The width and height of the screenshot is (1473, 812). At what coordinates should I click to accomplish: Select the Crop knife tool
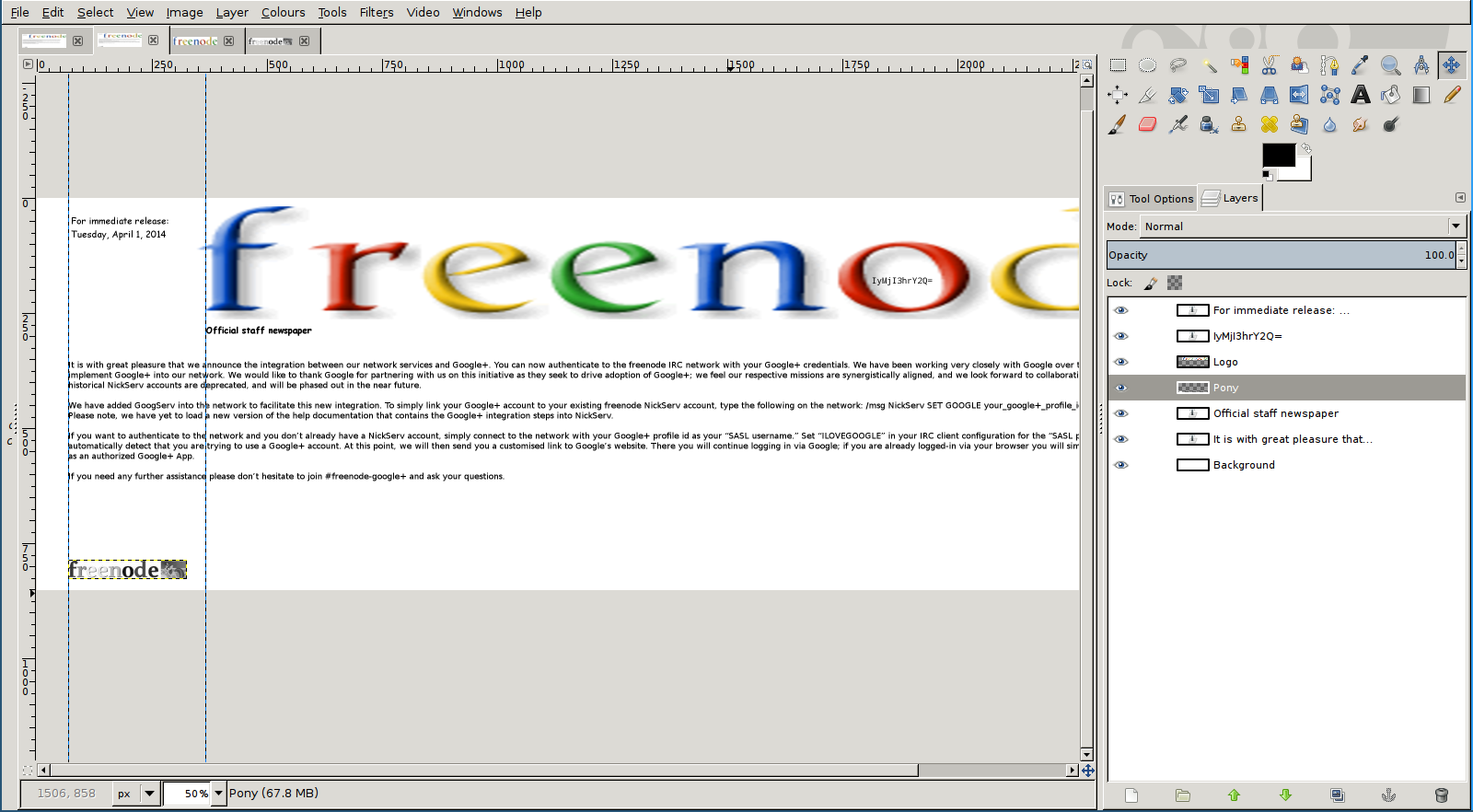(1147, 95)
